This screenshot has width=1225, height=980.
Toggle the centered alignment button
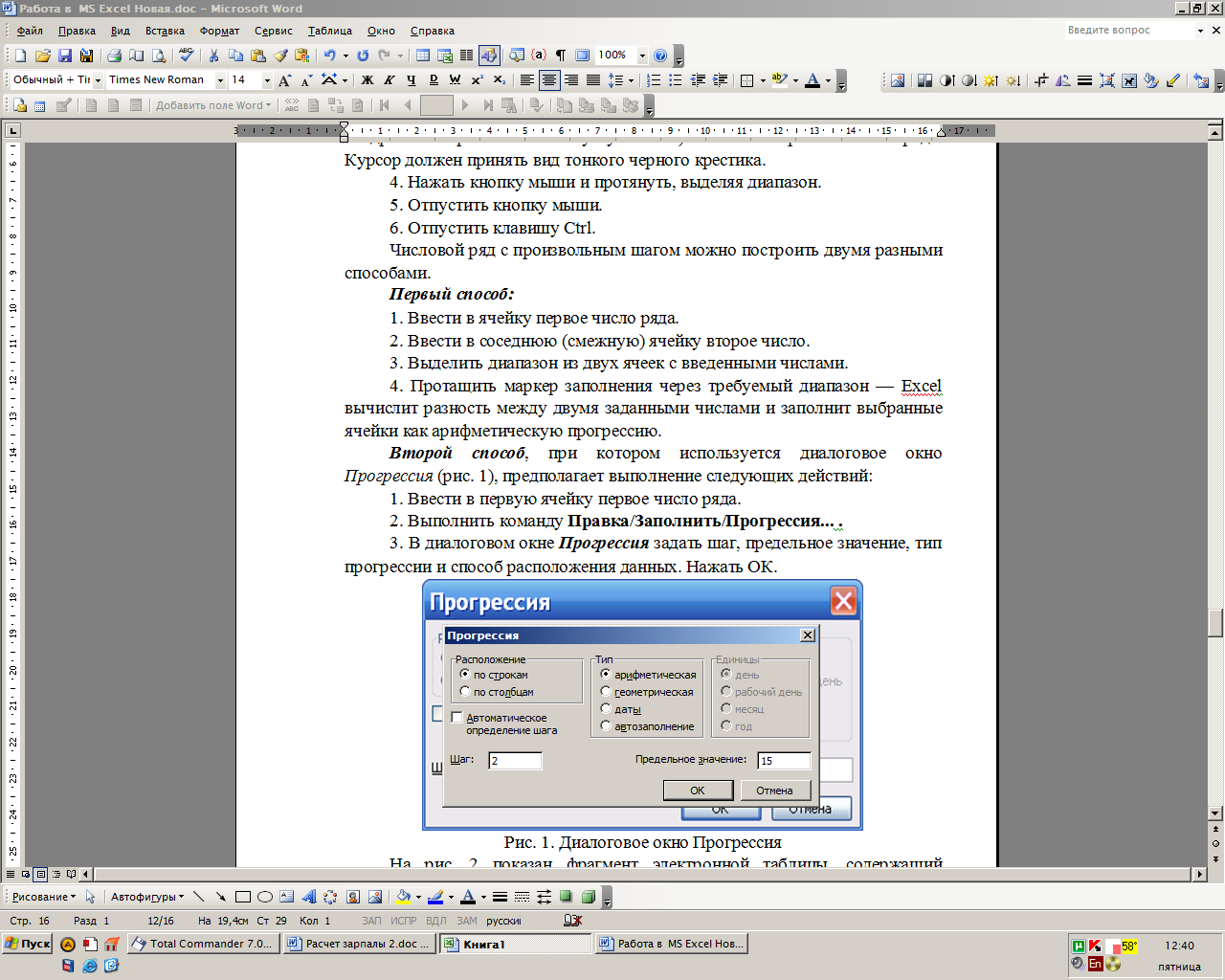[549, 80]
